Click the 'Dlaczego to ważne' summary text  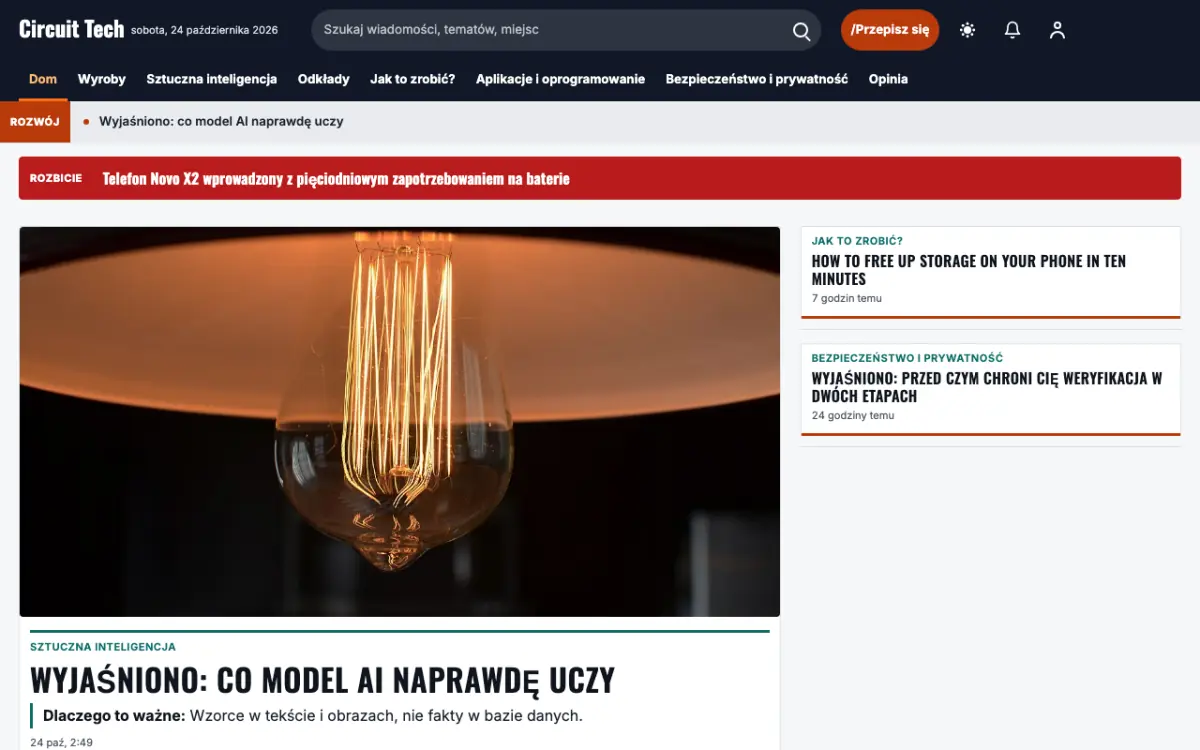click(312, 716)
